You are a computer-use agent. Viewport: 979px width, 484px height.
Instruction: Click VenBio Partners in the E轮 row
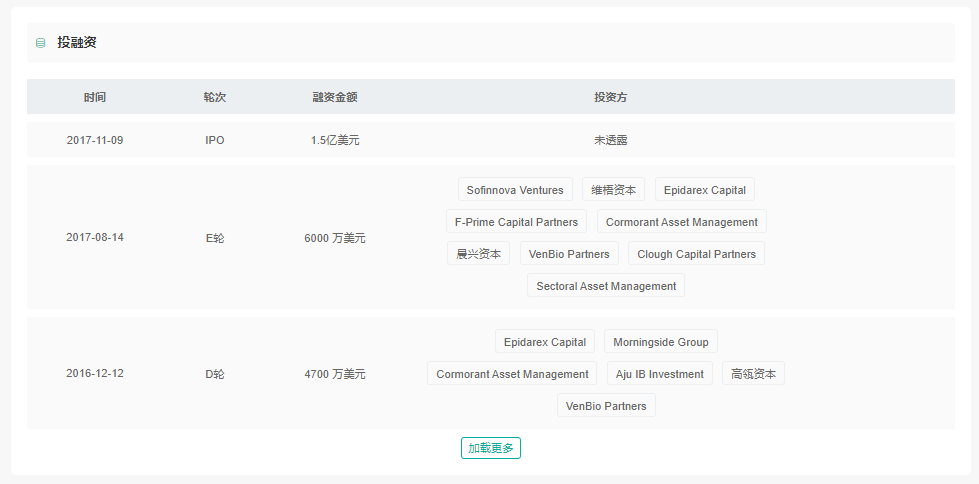pos(569,254)
